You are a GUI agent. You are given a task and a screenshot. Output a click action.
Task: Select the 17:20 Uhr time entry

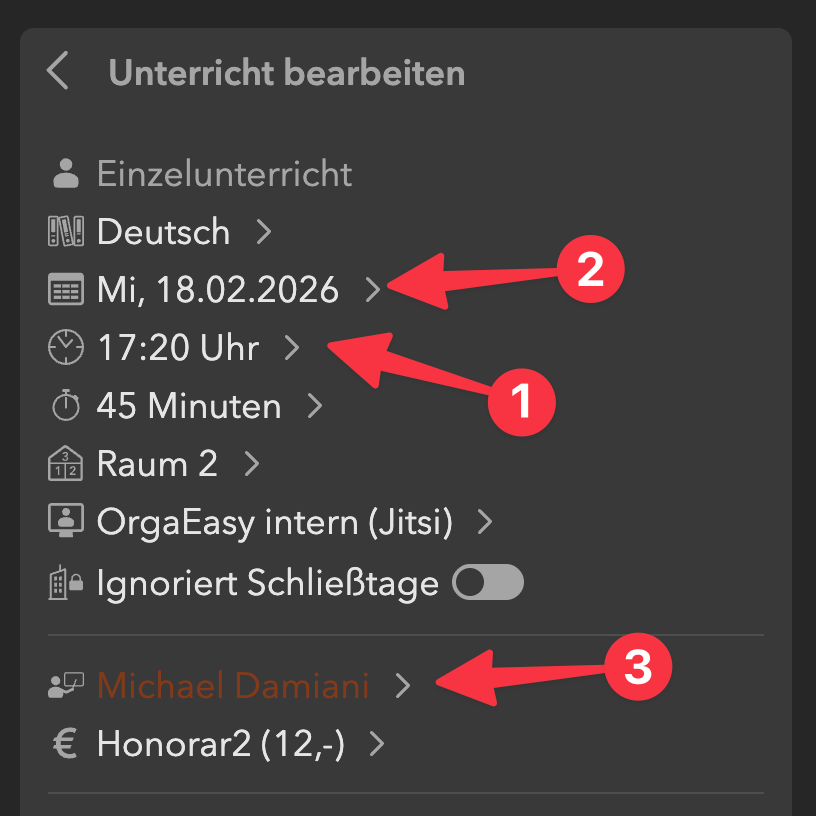click(x=177, y=348)
